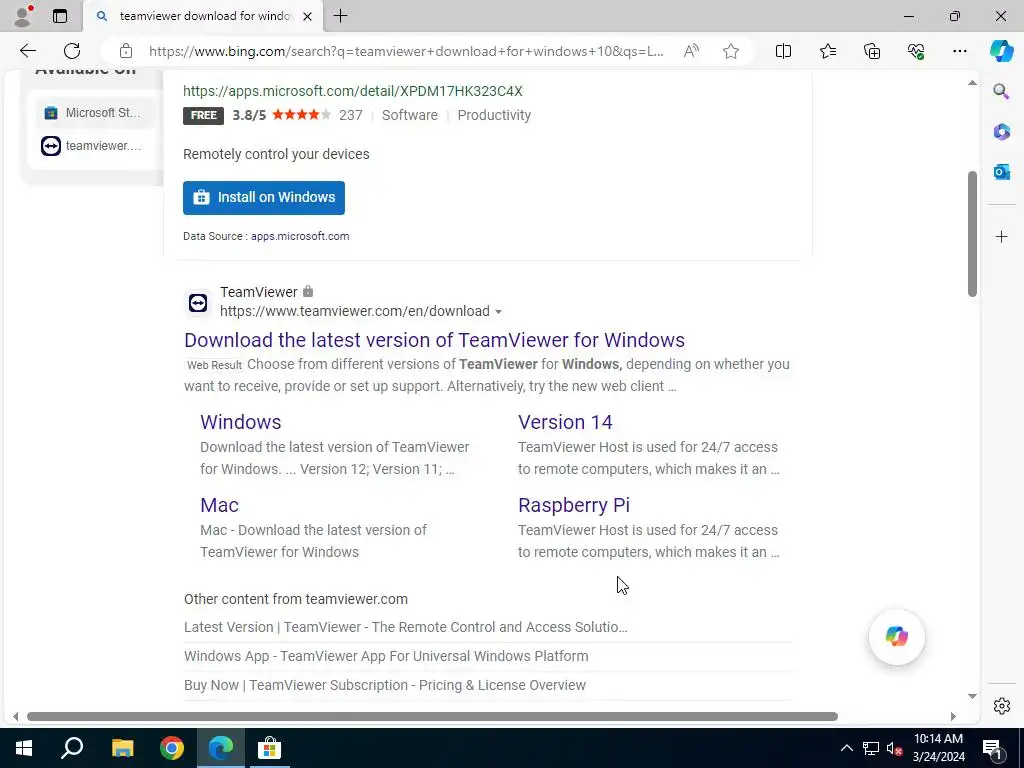
Task: Open the Version 14 sublink
Action: coord(565,422)
